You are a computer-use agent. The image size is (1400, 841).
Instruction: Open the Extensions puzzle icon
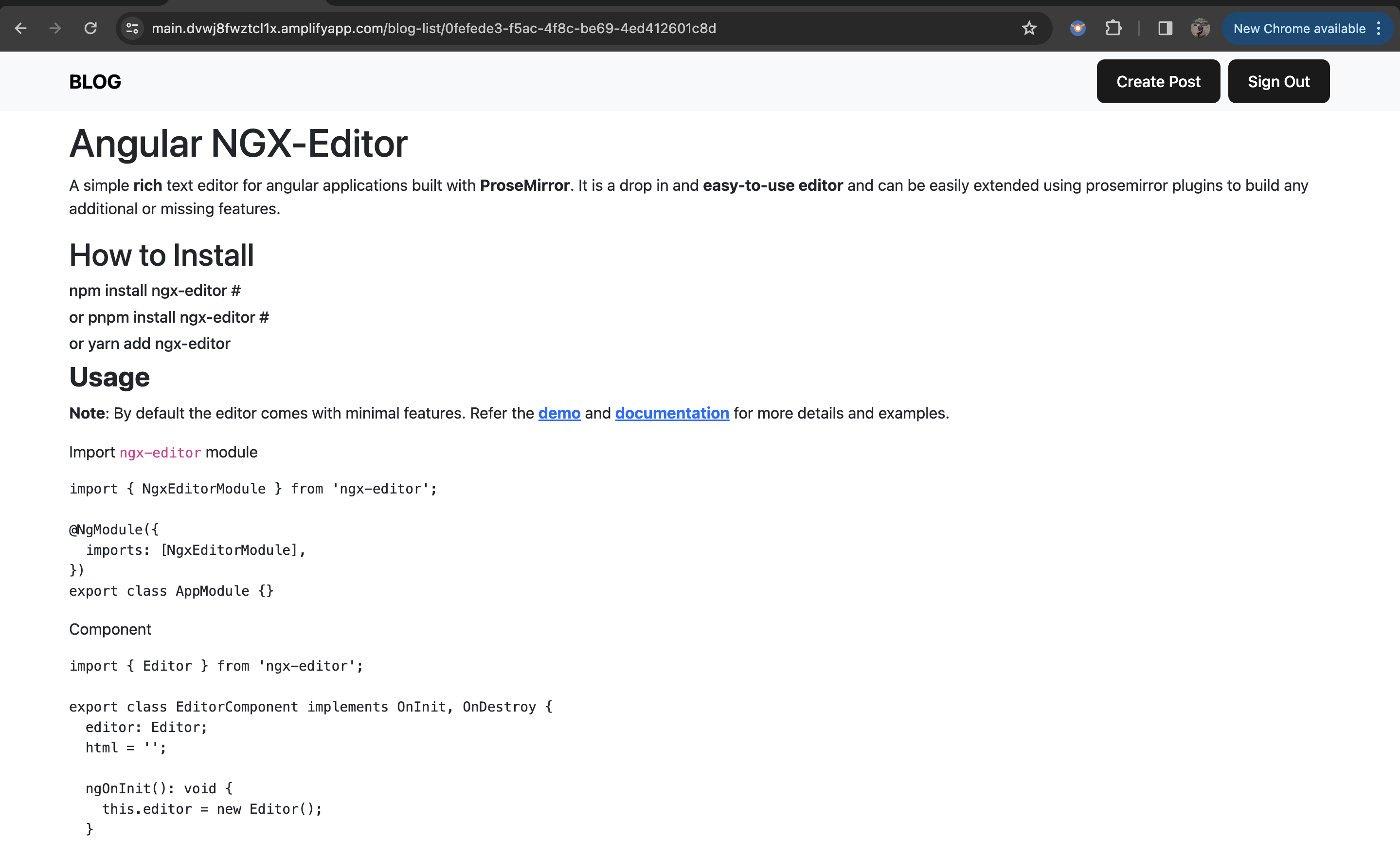1113,28
